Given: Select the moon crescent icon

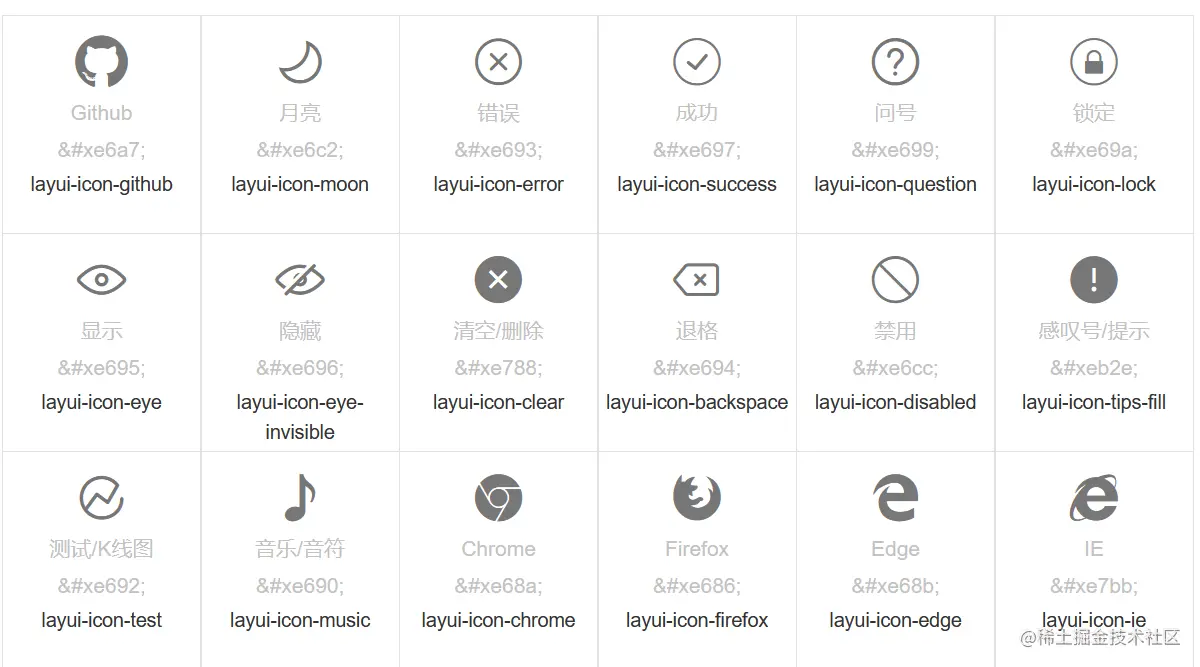Looking at the screenshot, I should pos(300,62).
